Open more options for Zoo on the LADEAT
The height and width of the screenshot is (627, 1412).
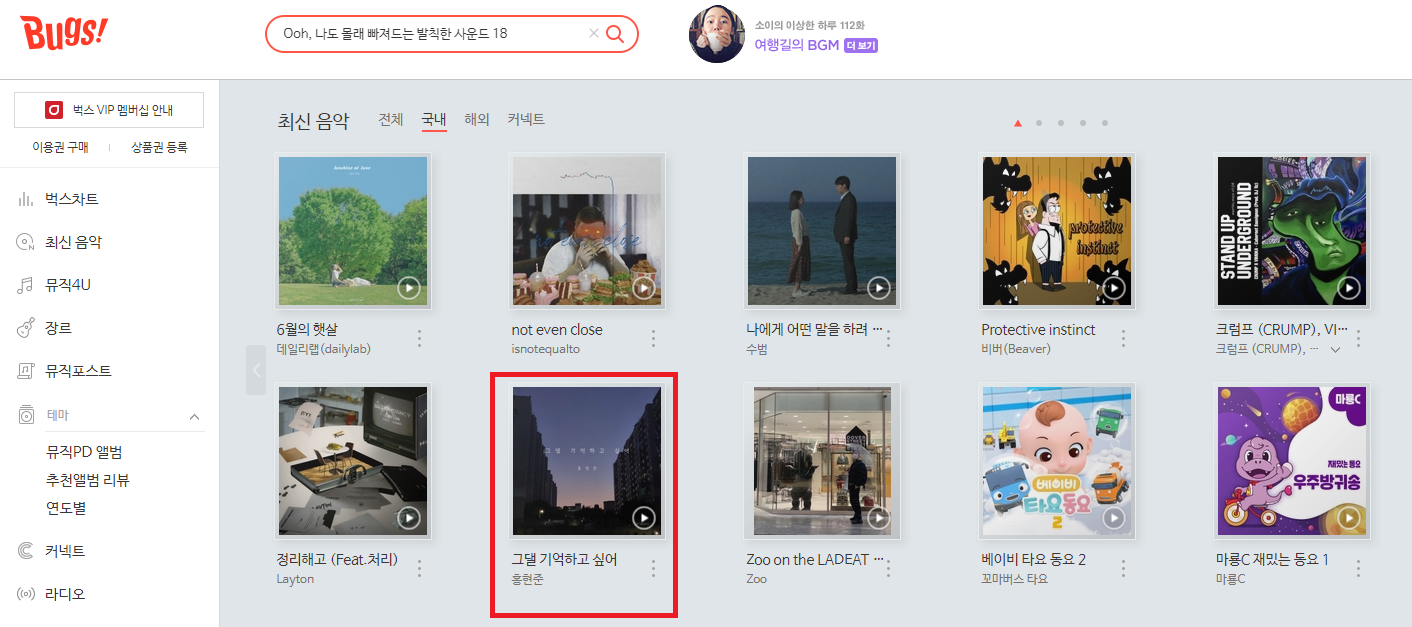coord(889,568)
